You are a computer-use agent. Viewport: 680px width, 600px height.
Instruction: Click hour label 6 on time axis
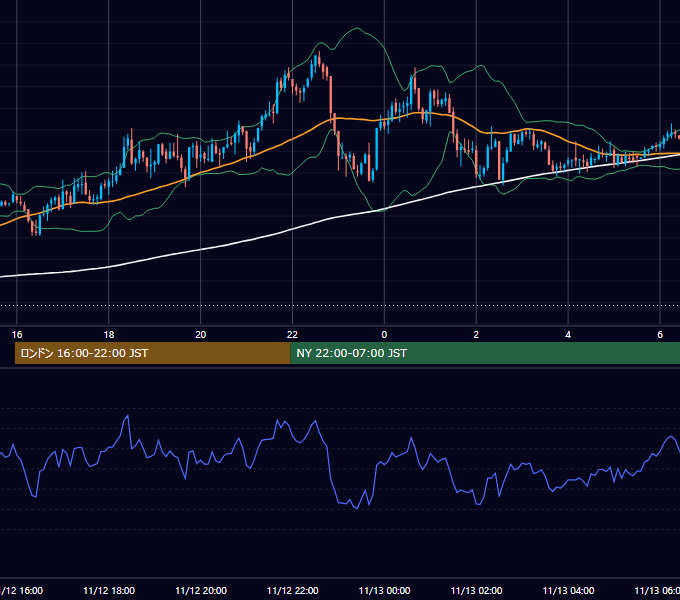660,335
